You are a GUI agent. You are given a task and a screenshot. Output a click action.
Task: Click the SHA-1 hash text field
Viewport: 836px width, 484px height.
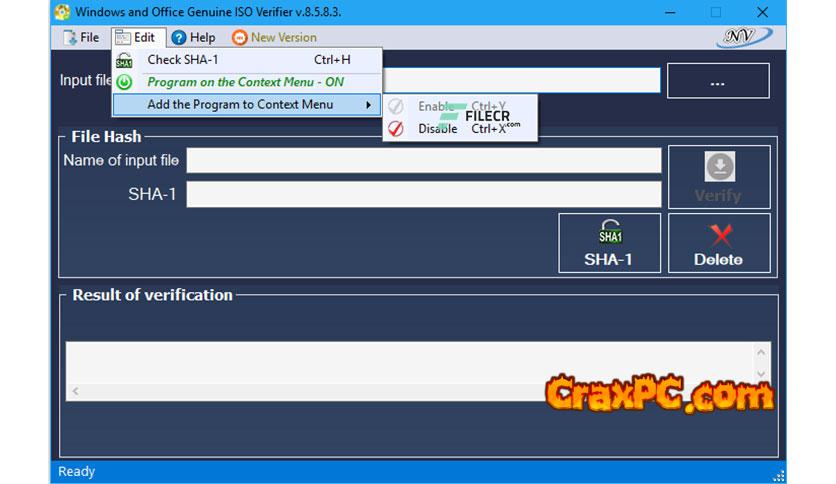coord(424,194)
